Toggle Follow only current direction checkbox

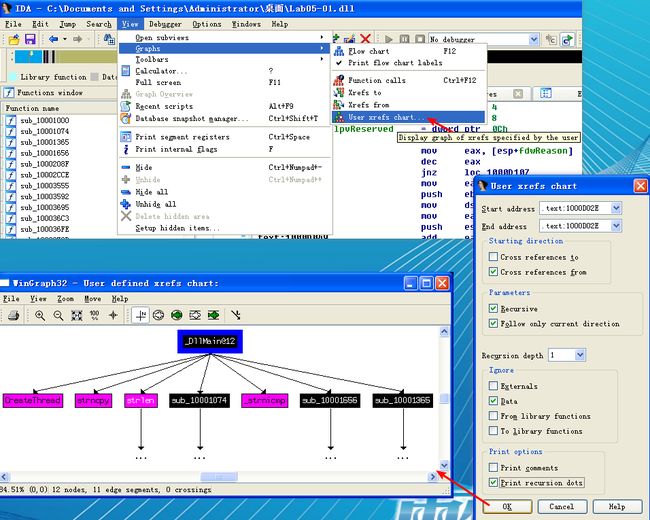point(493,323)
